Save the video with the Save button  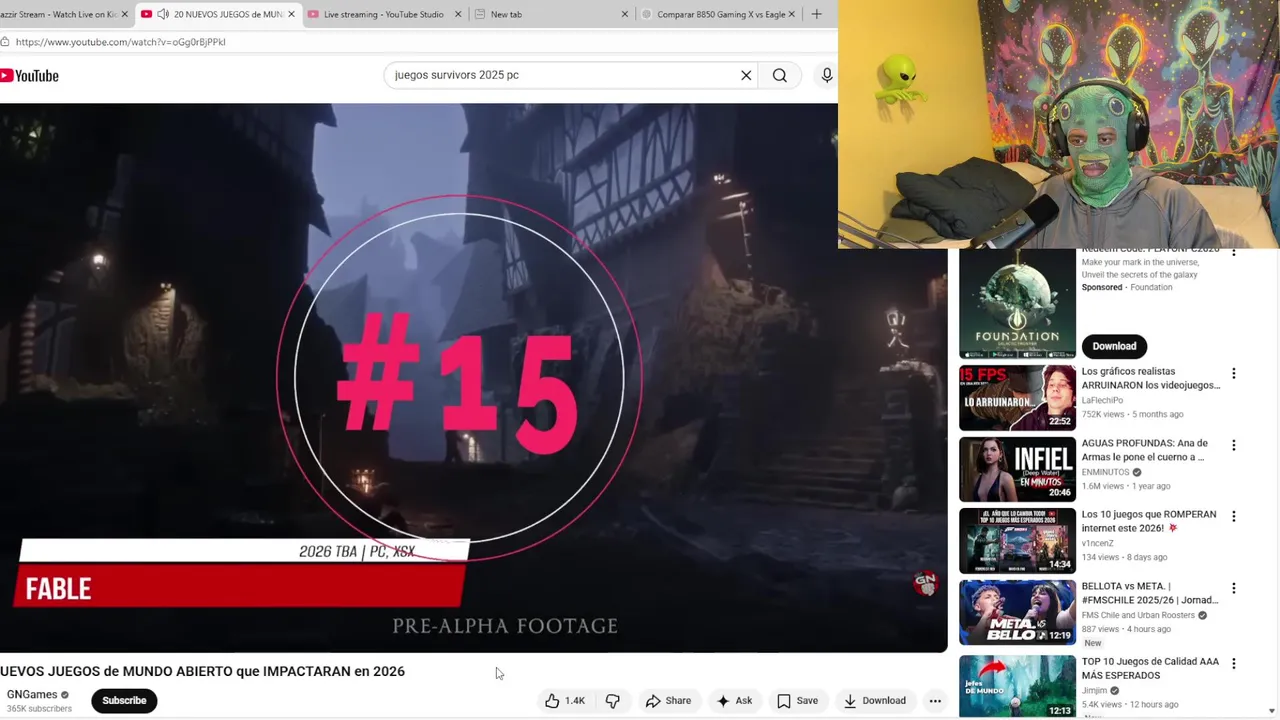tap(798, 701)
